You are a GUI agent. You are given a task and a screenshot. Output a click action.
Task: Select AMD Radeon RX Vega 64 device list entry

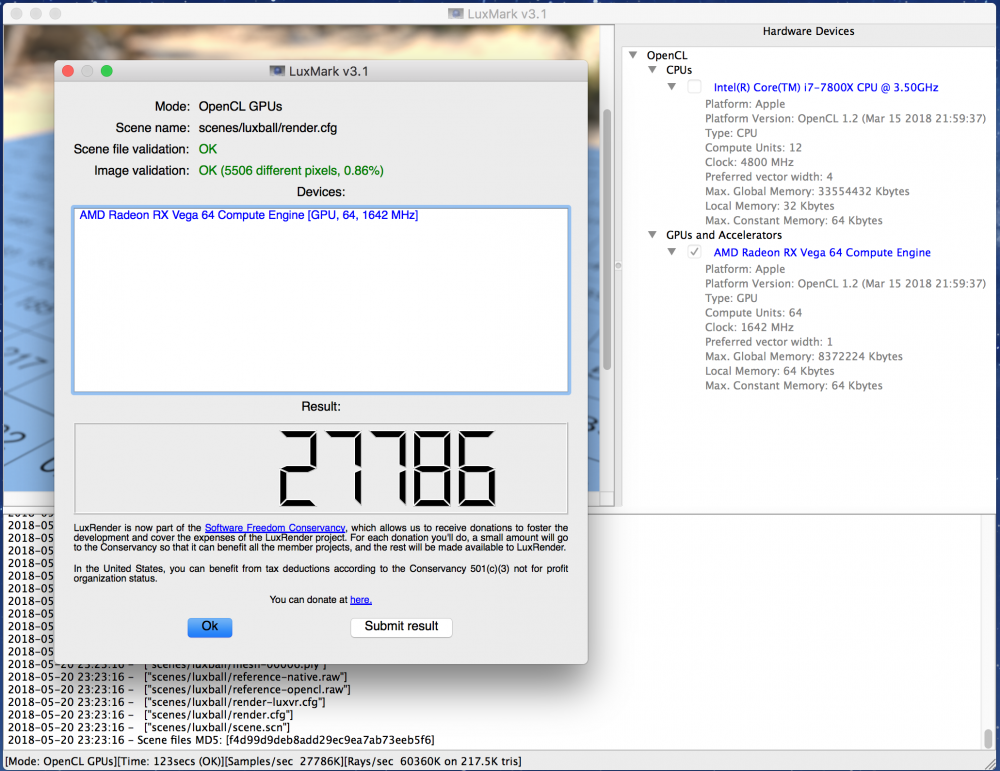point(249,216)
